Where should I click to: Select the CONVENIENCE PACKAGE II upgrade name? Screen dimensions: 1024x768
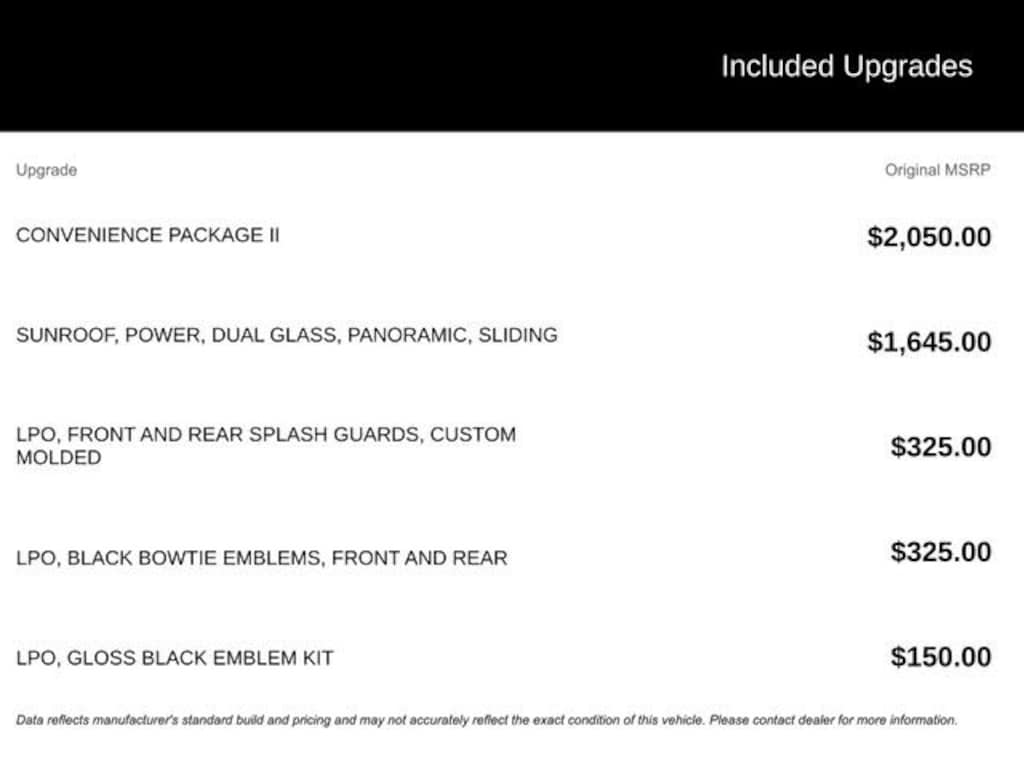tap(148, 236)
